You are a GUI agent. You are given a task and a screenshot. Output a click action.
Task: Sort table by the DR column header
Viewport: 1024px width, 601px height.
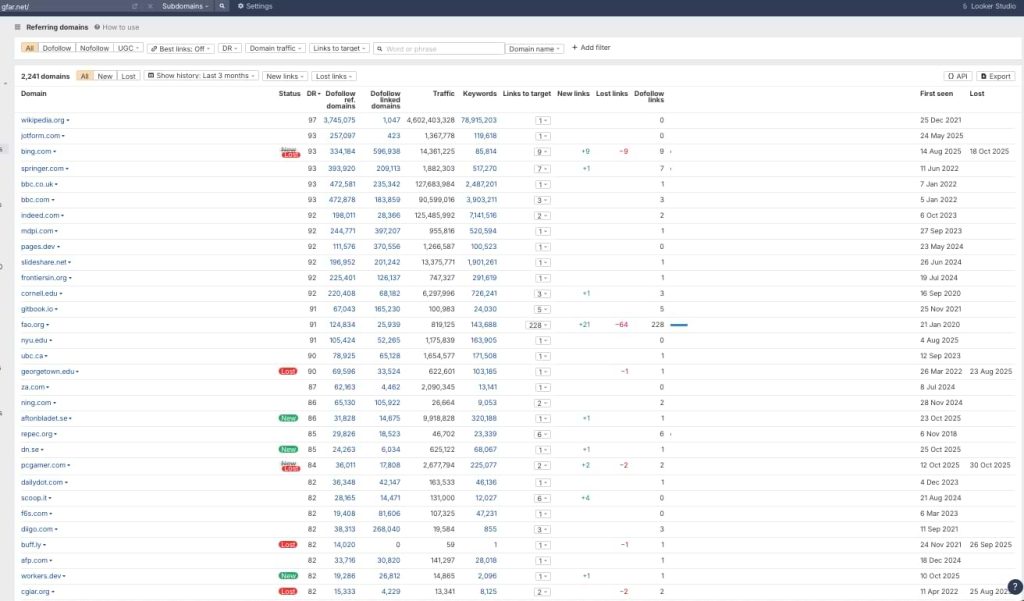[311, 94]
